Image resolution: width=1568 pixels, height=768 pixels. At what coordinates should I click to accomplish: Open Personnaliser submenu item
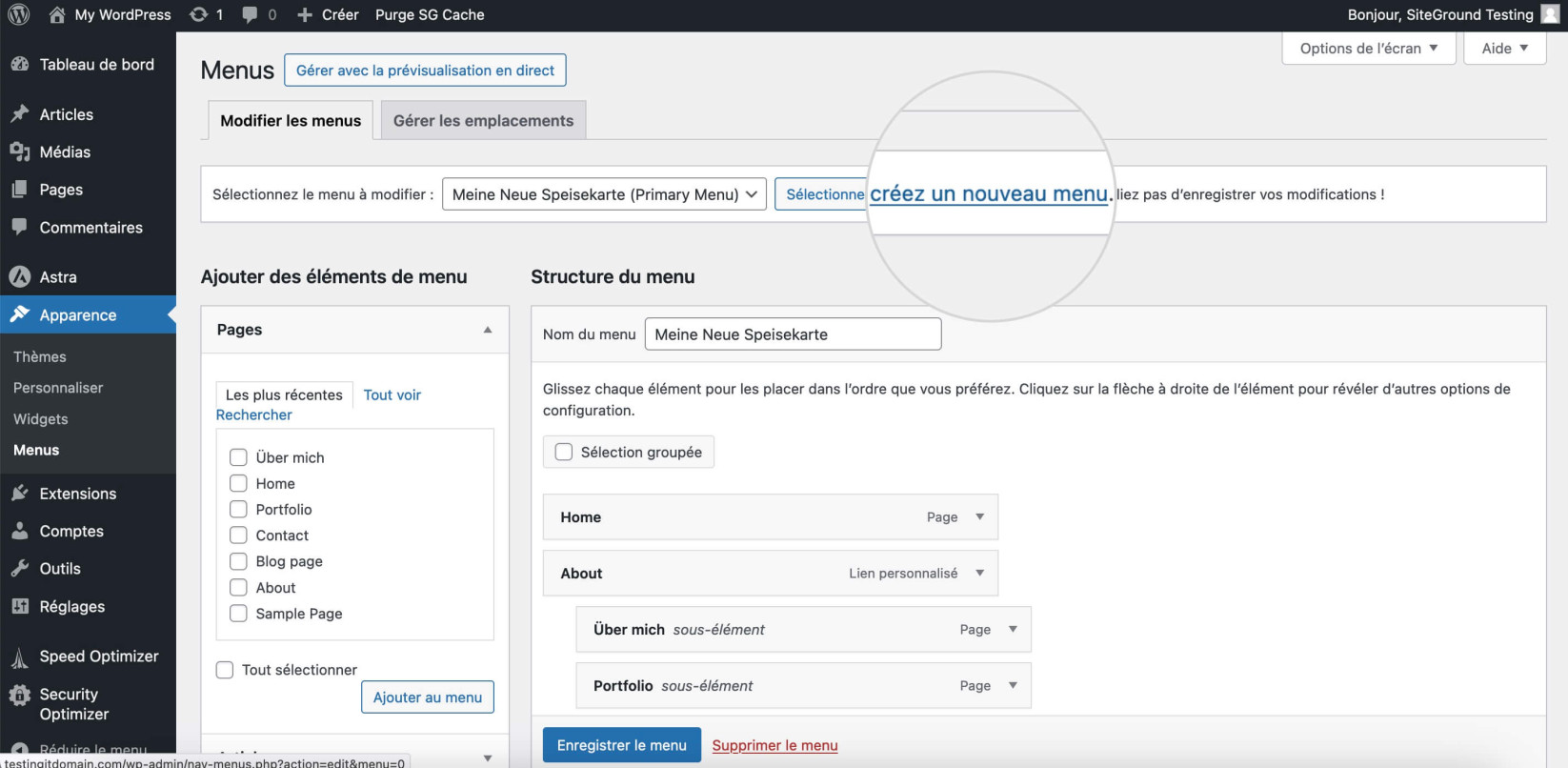tap(58, 388)
